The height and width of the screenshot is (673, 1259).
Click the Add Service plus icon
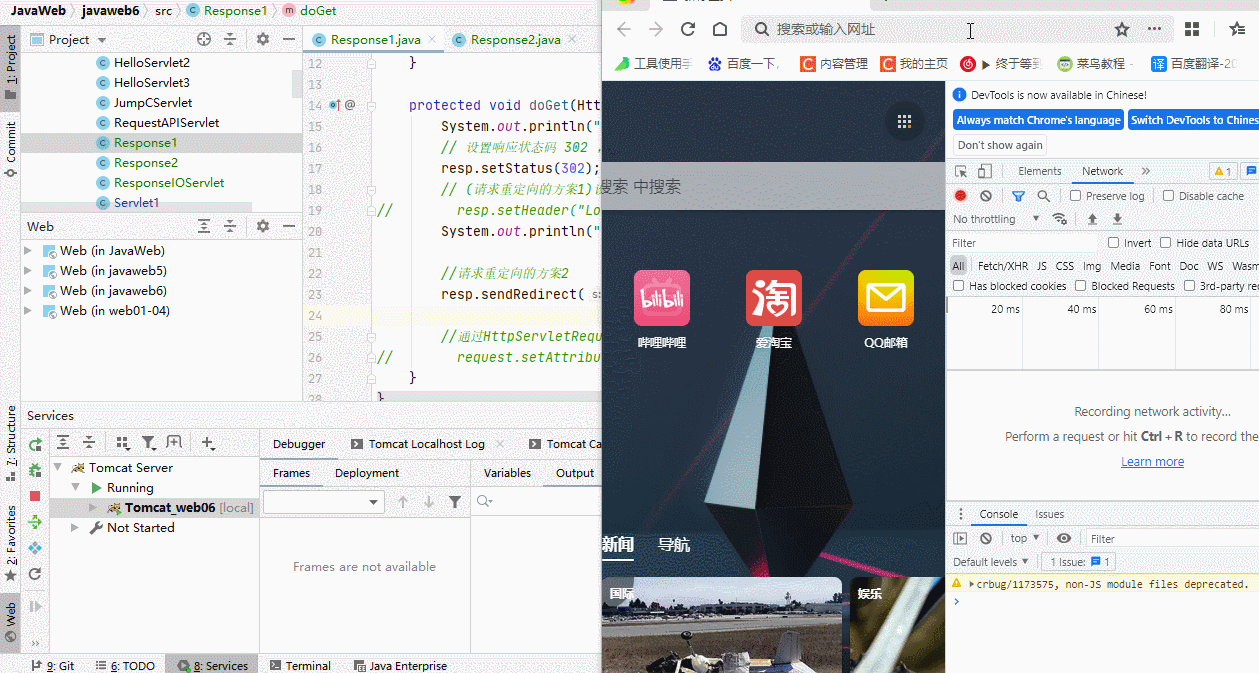(208, 442)
